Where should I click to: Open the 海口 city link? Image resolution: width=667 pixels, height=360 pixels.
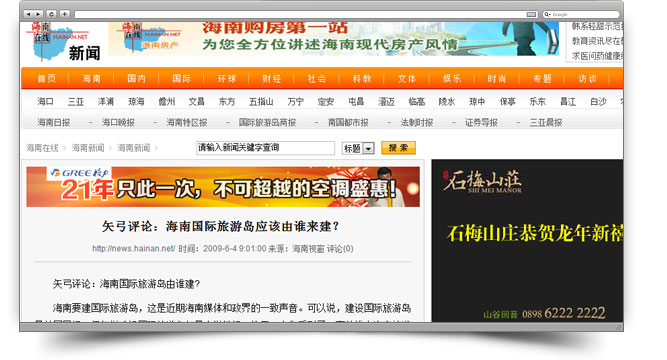tap(46, 102)
